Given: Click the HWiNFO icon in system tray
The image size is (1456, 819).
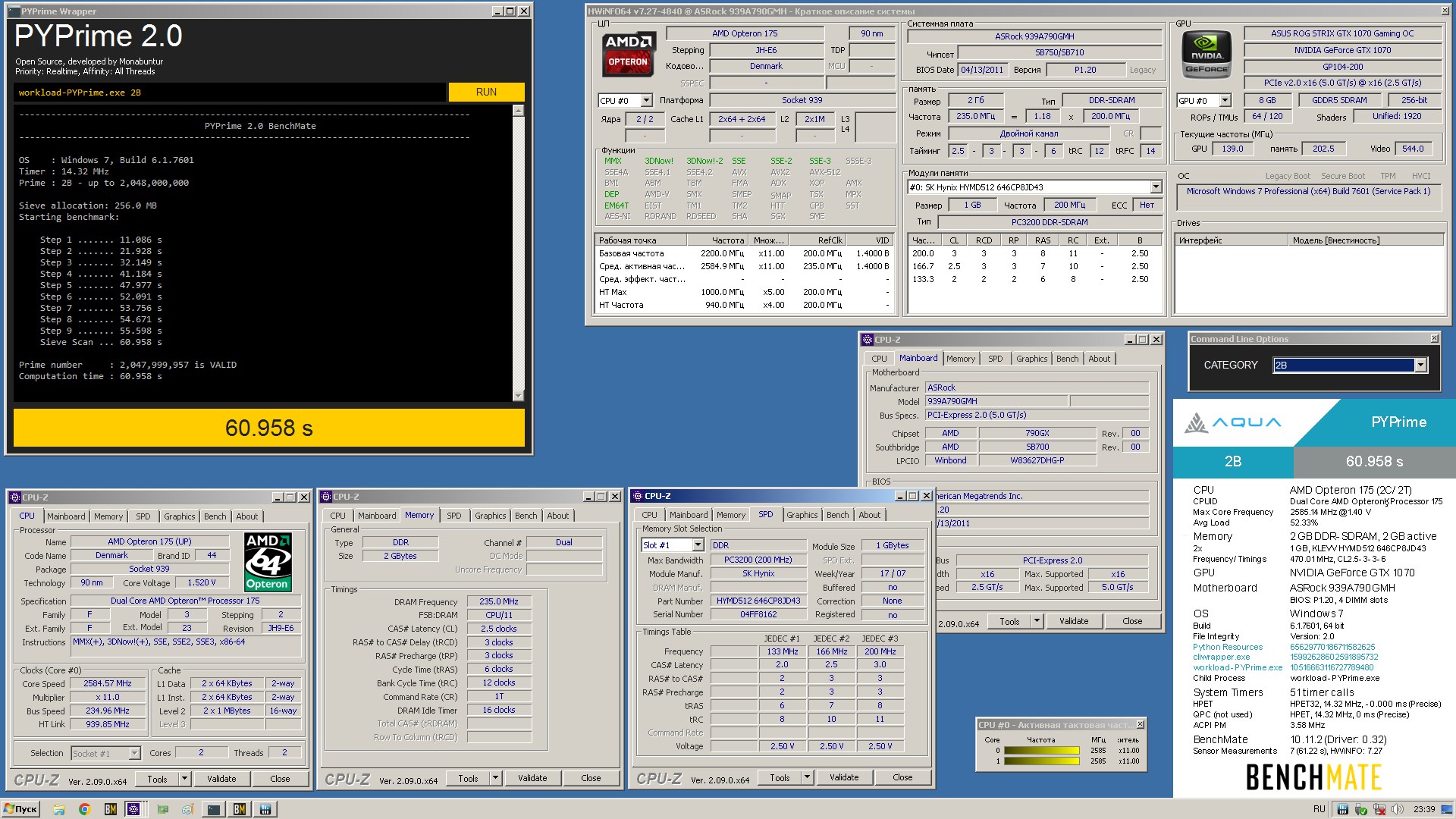Looking at the screenshot, I should tap(1343, 809).
